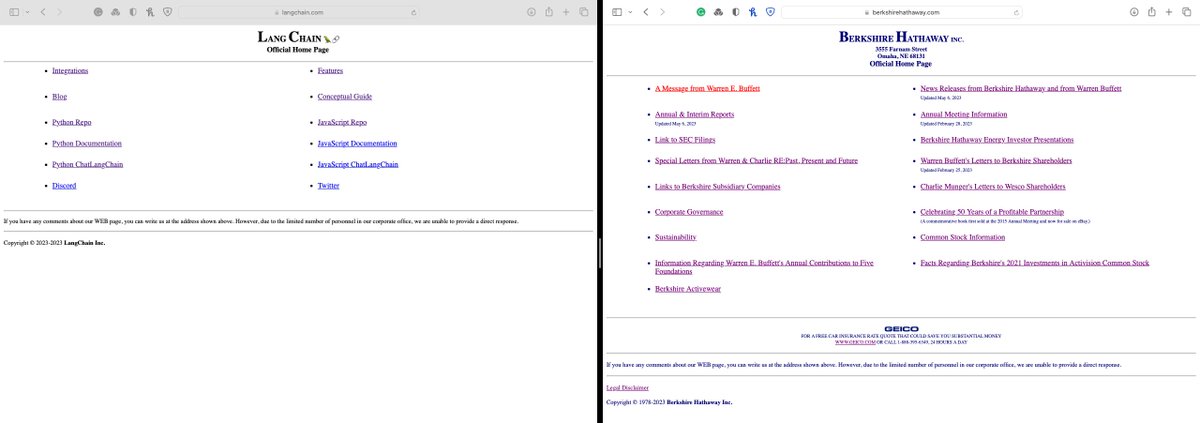Show tab overview in Berkshire Hathaway window
The image size is (1200, 423).
click(1186, 12)
